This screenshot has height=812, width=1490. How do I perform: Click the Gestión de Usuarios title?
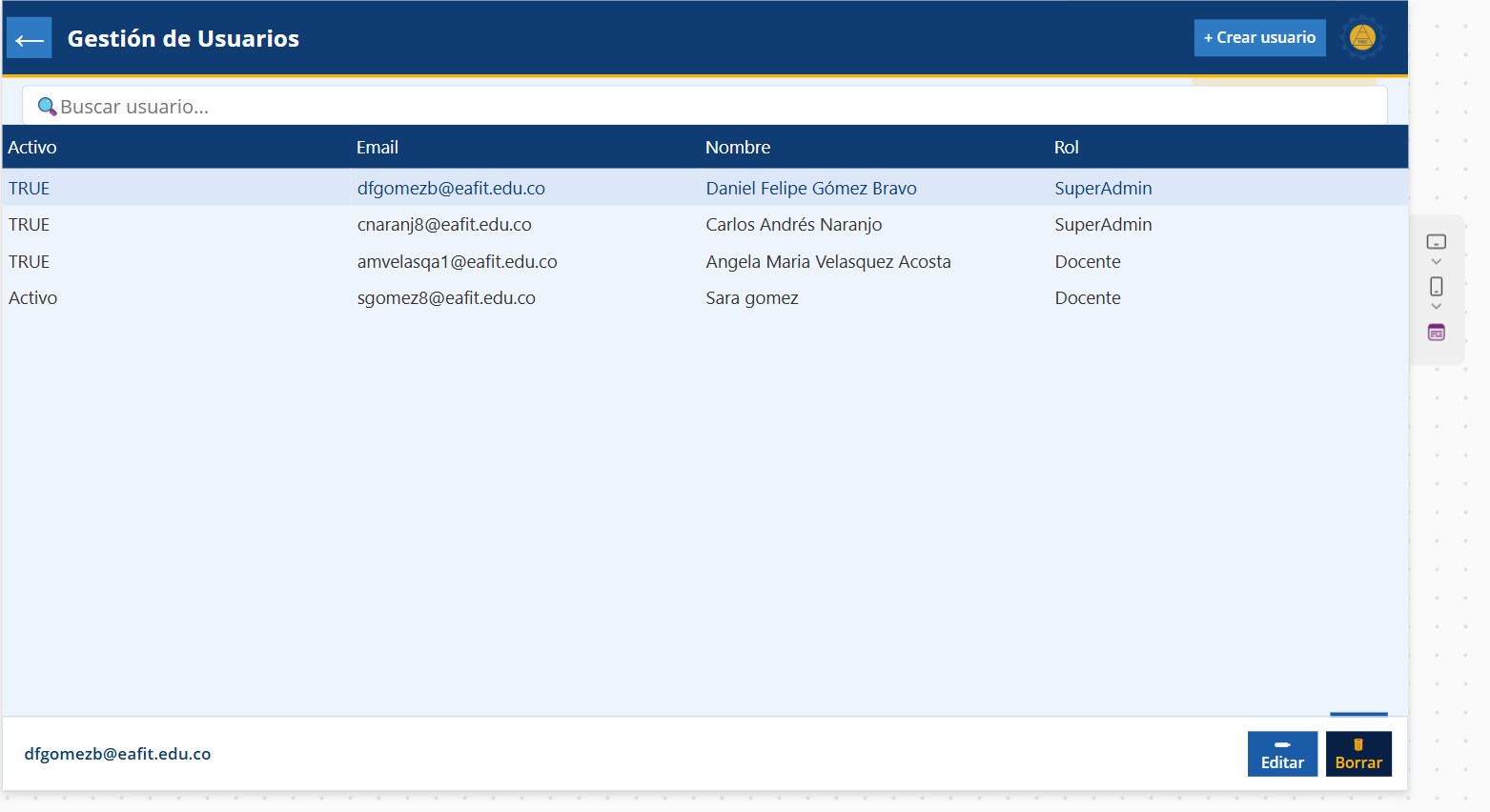point(183,39)
